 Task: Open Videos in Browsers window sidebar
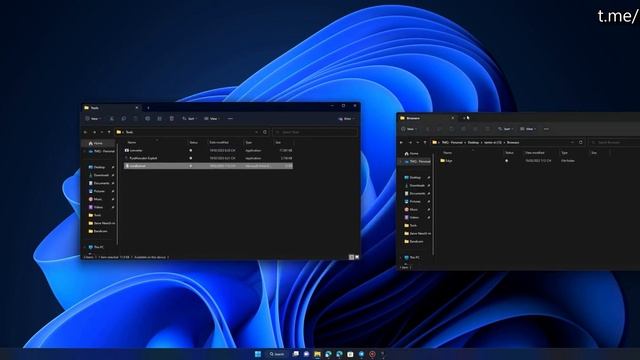(x=414, y=218)
